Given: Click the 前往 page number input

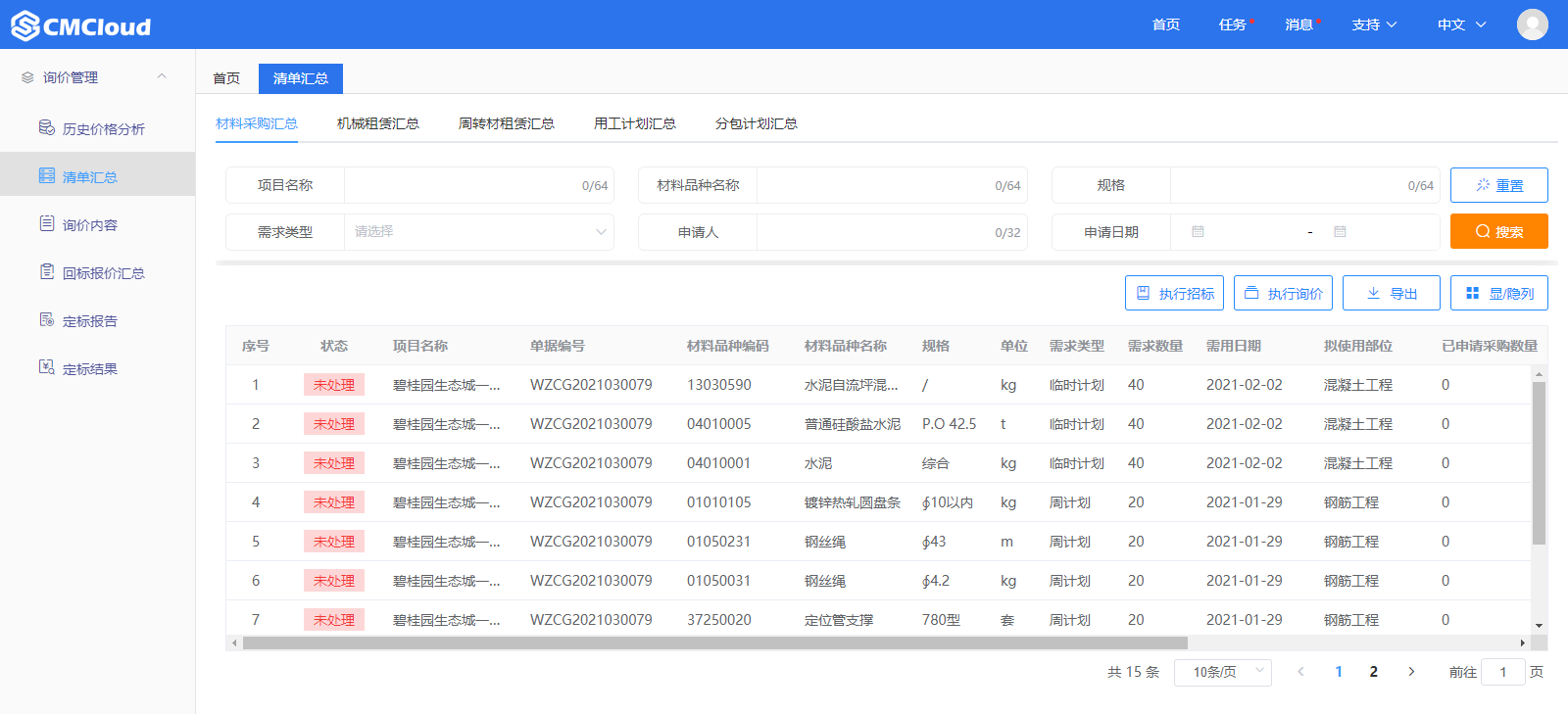Looking at the screenshot, I should pos(1503,672).
